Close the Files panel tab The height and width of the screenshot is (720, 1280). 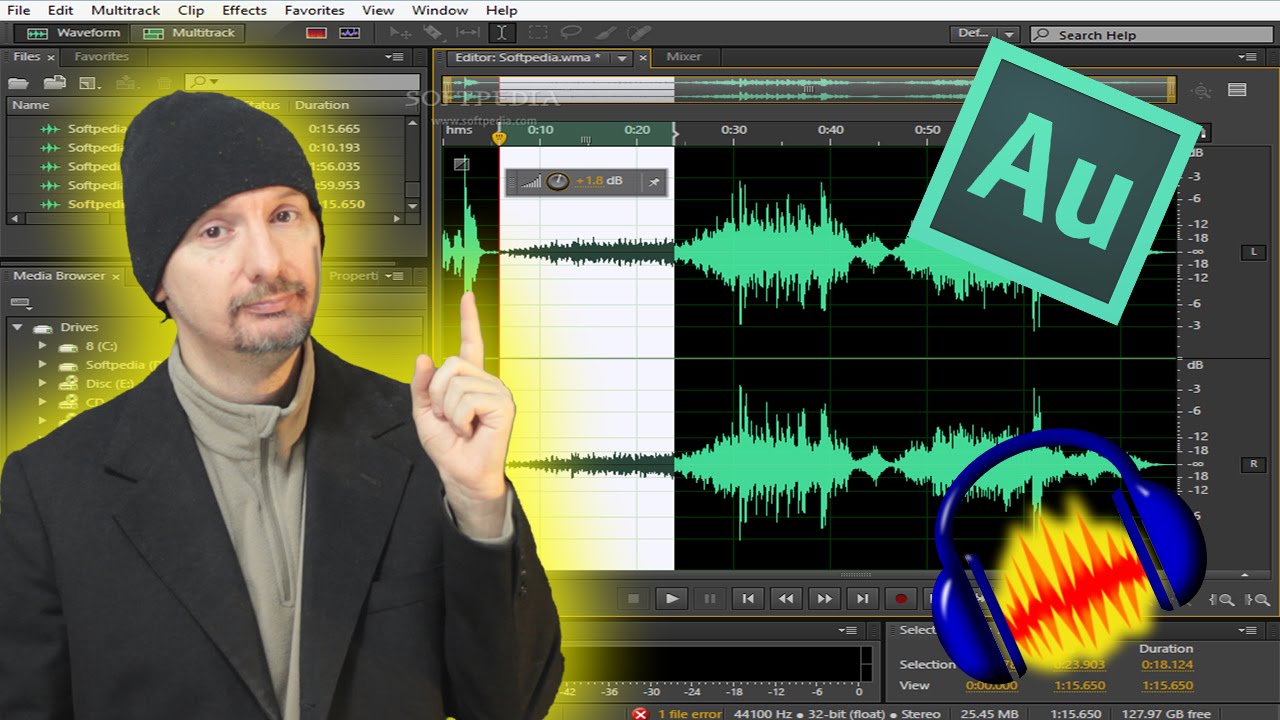(51, 58)
